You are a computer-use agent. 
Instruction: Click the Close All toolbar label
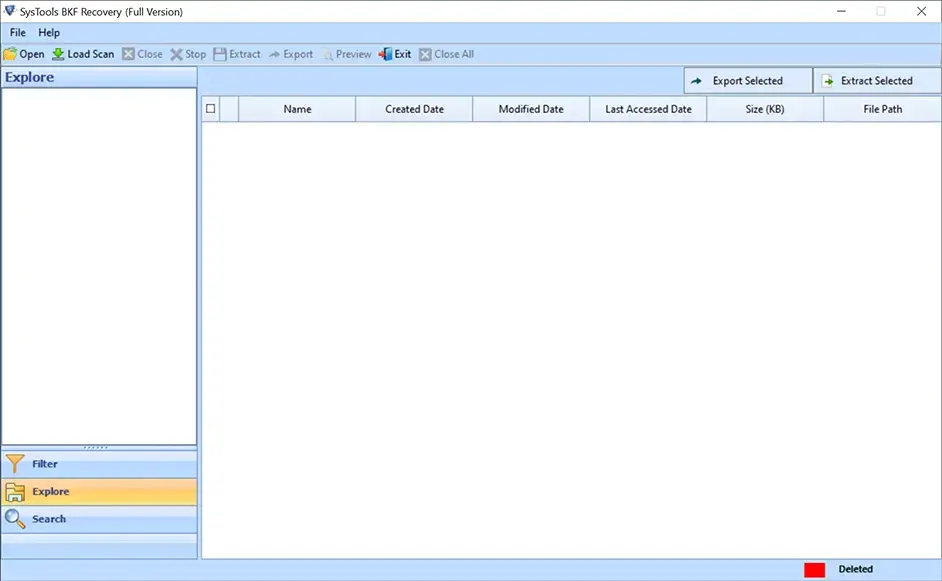pos(454,54)
